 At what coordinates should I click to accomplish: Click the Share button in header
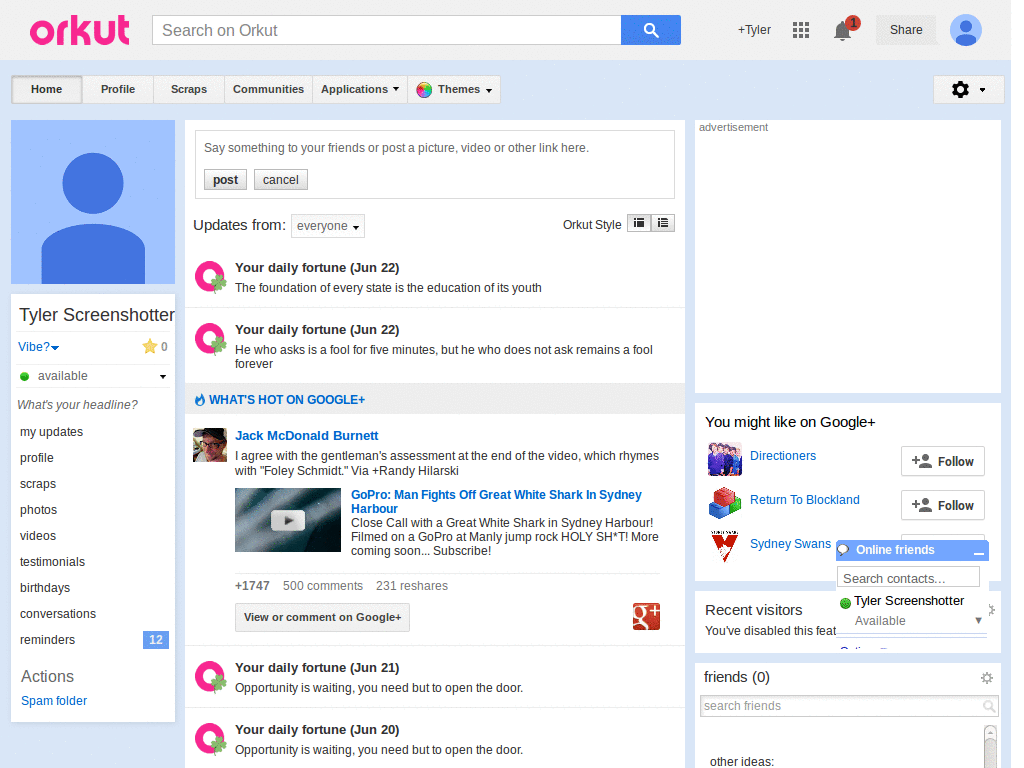click(x=906, y=30)
